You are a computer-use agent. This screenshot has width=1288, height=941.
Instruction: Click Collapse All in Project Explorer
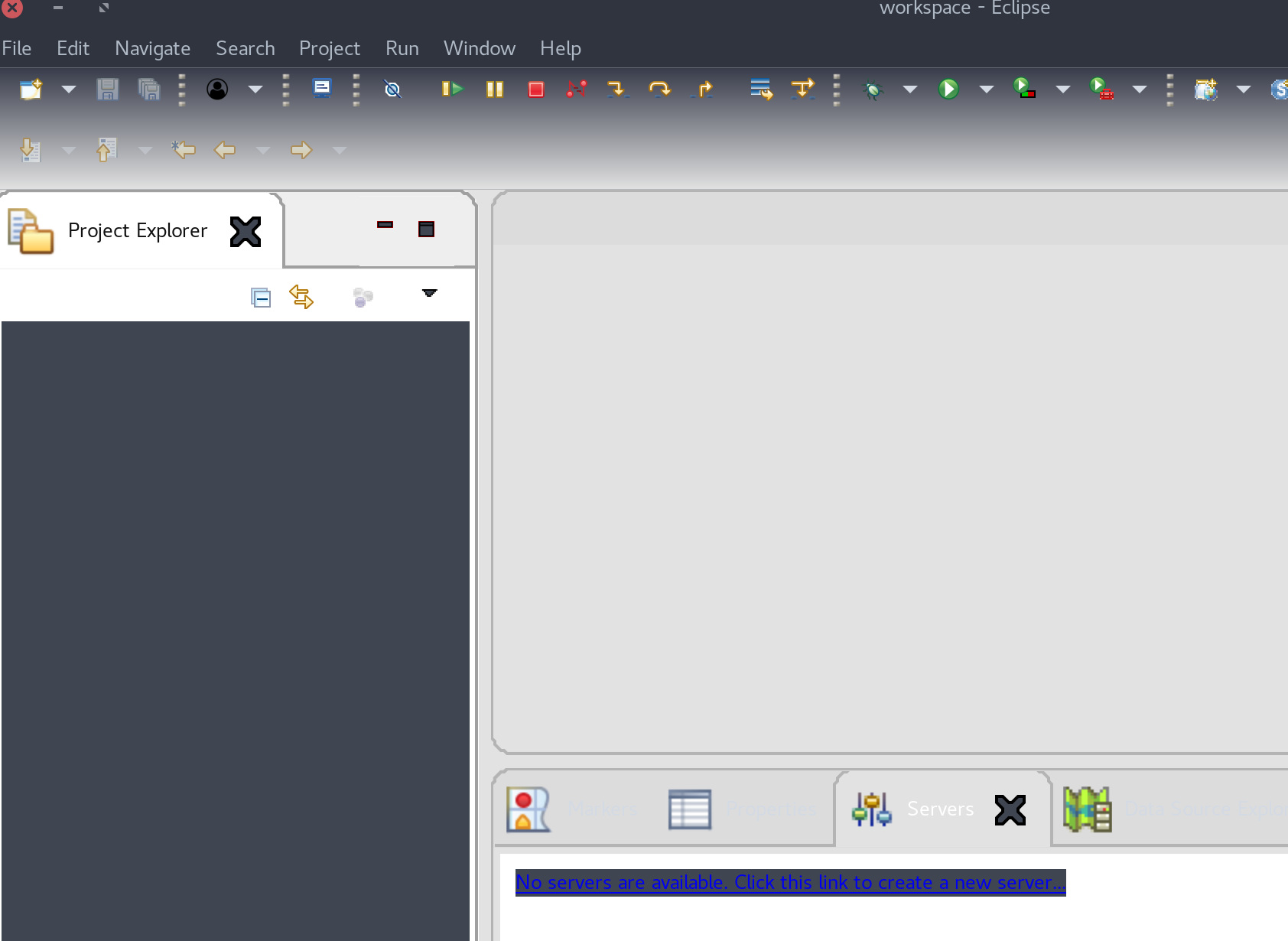click(x=261, y=297)
